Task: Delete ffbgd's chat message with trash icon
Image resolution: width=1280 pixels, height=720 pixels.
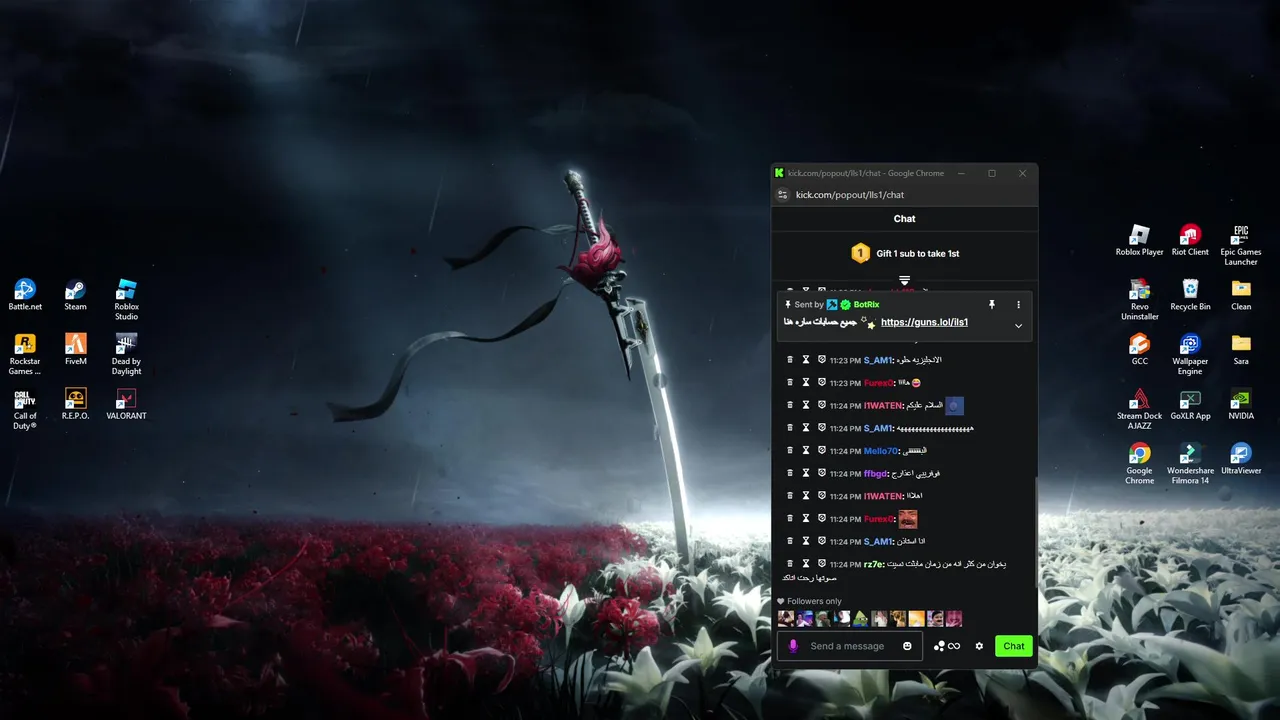Action: (790, 473)
